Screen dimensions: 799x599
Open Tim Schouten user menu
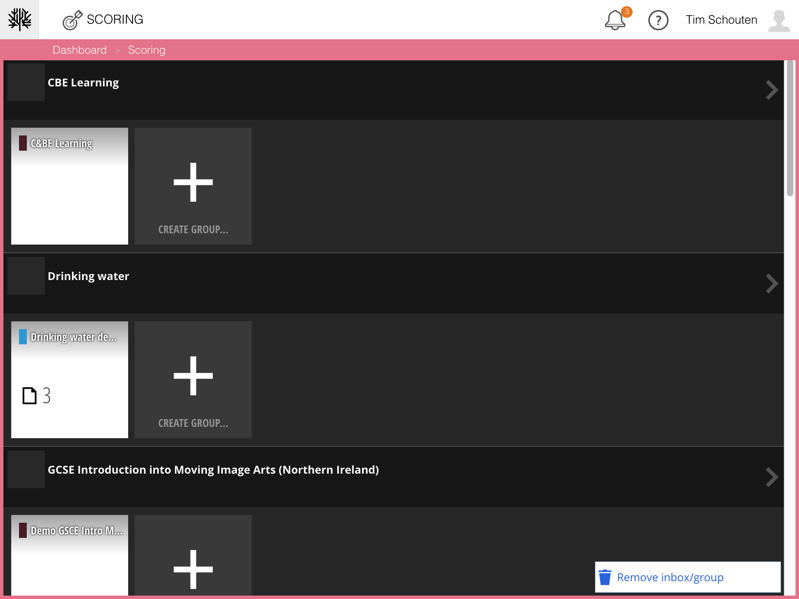coord(721,20)
